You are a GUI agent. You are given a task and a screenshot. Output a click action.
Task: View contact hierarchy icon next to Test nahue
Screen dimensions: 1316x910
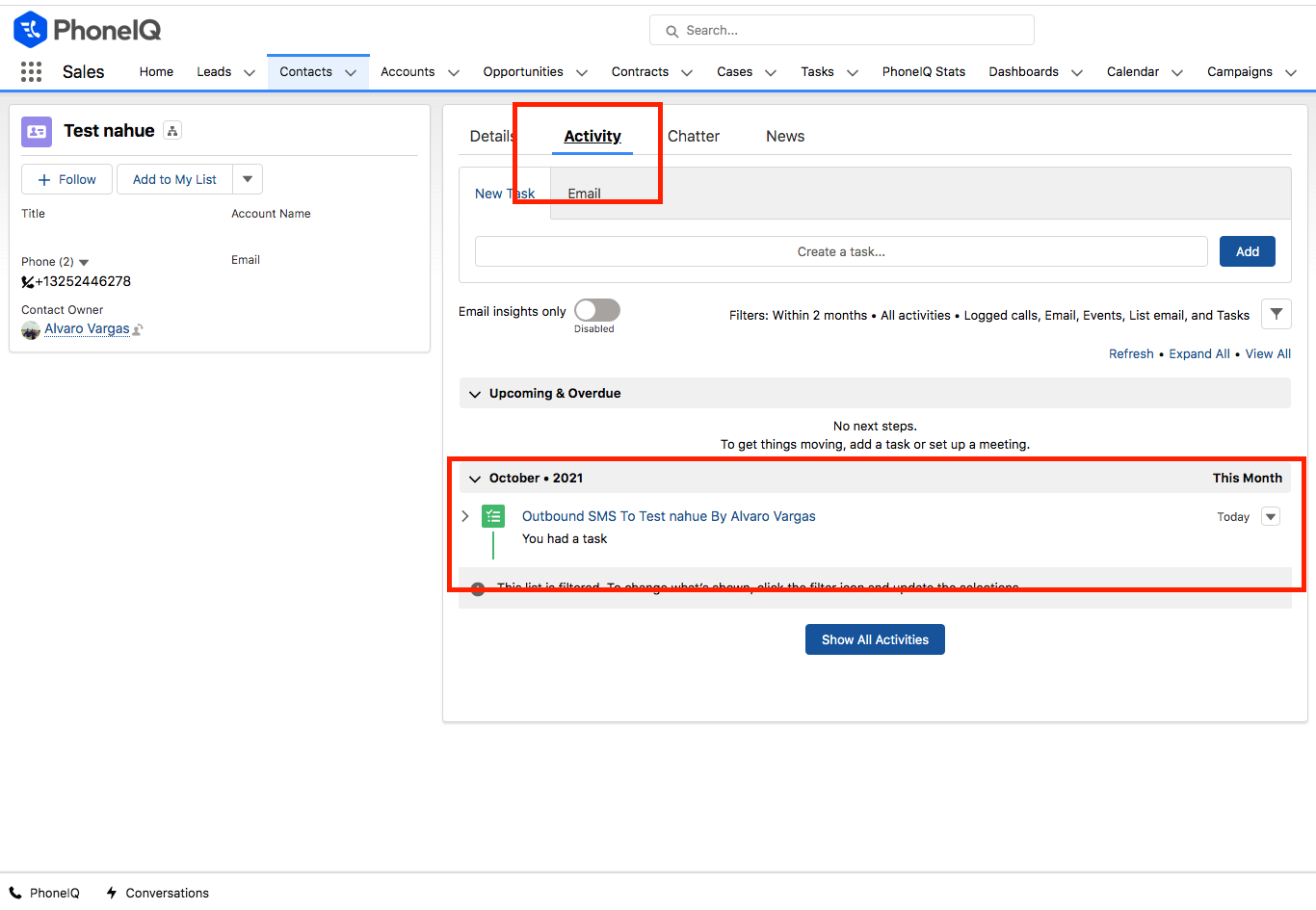click(172, 131)
